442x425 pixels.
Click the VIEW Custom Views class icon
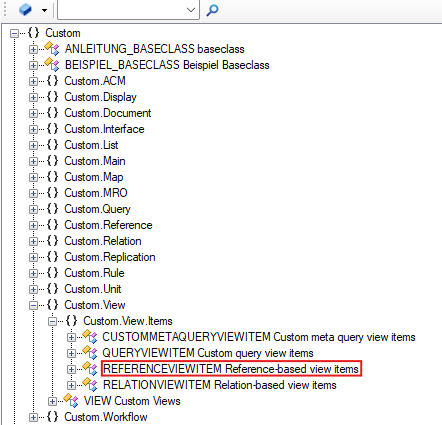71,401
